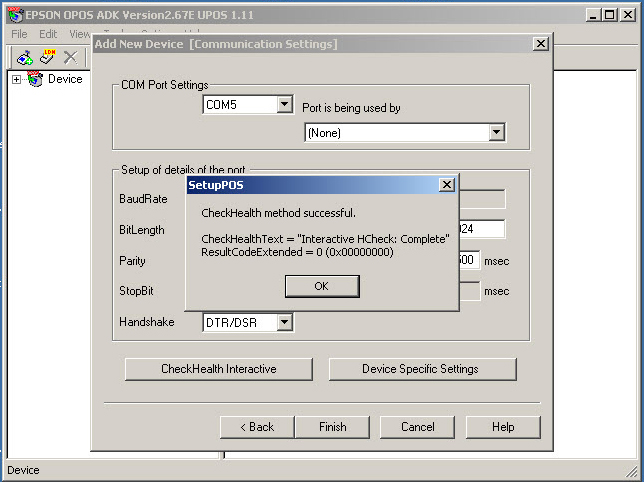Click the Parity label
The image size is (644, 482).
pyautogui.click(x=132, y=261)
